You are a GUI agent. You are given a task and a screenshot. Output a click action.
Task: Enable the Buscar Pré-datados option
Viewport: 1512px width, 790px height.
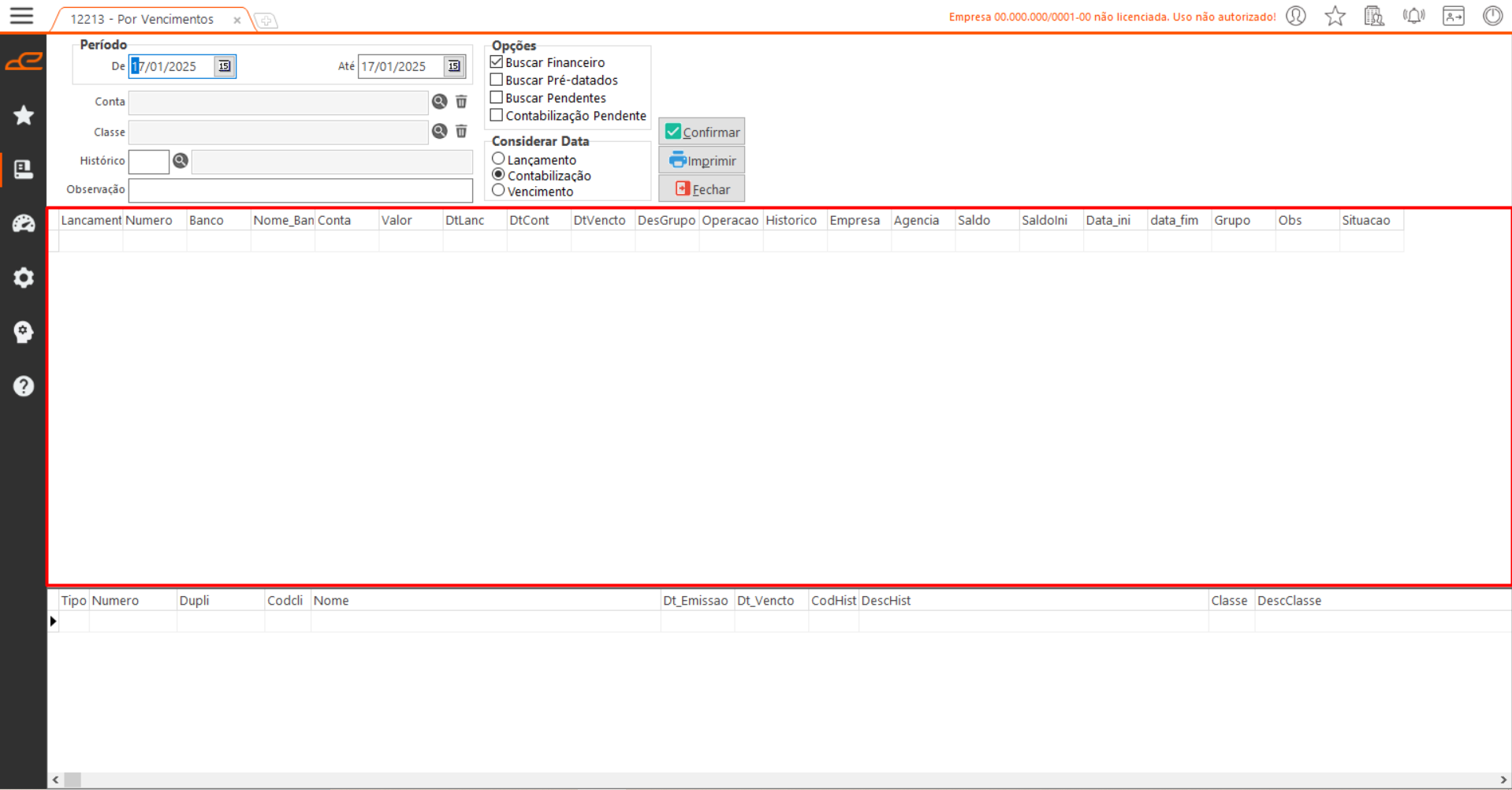coord(497,80)
